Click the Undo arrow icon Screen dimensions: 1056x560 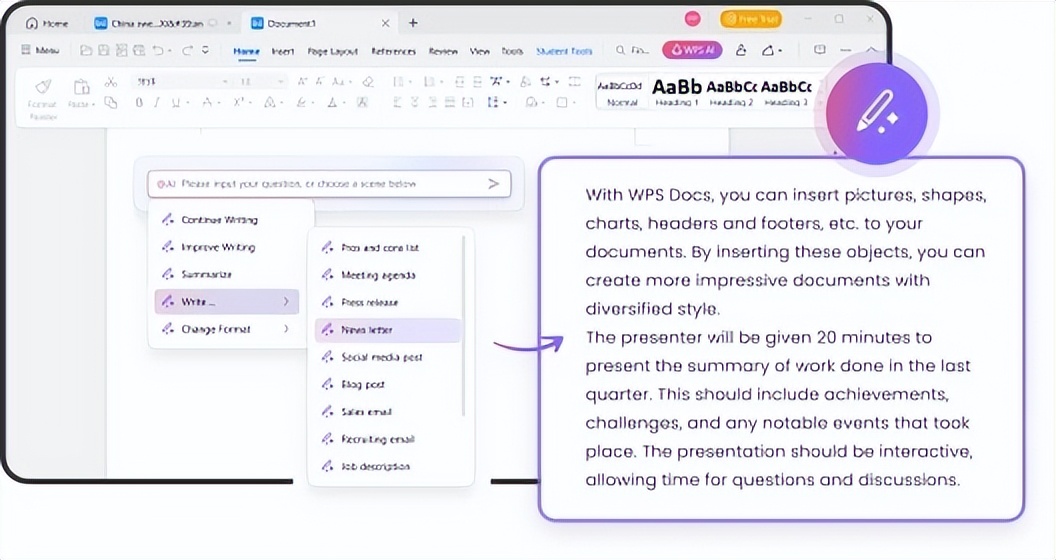click(x=158, y=50)
